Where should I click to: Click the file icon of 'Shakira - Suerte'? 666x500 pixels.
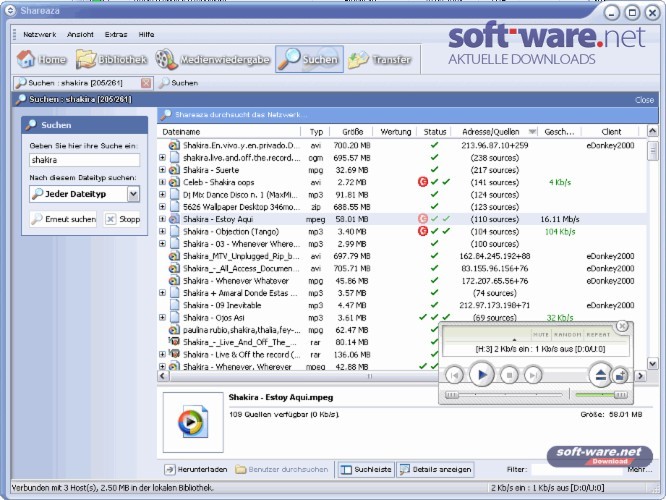(x=174, y=170)
